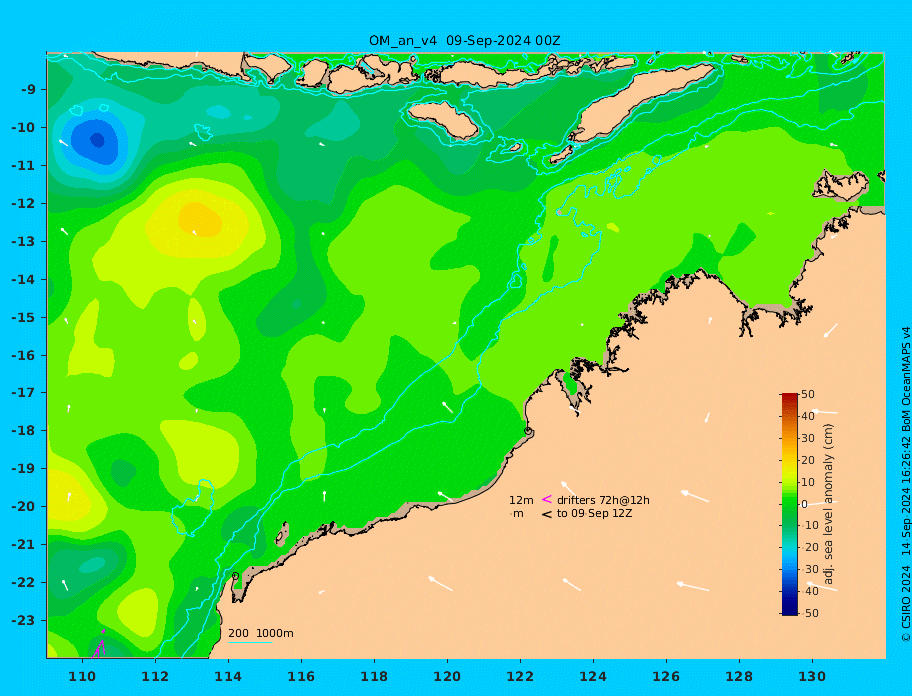Click the green zero level on the colorbar
The width and height of the screenshot is (912, 696).
point(789,504)
